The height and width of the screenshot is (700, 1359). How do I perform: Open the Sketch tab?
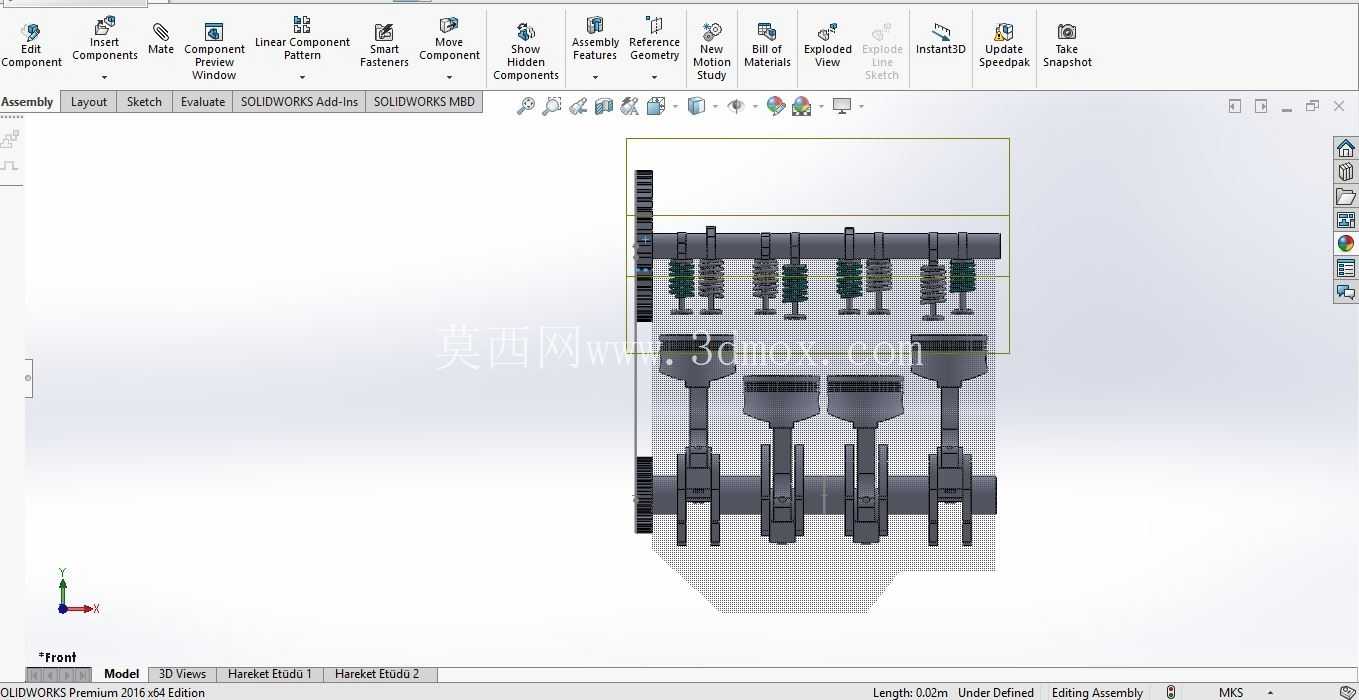click(144, 102)
